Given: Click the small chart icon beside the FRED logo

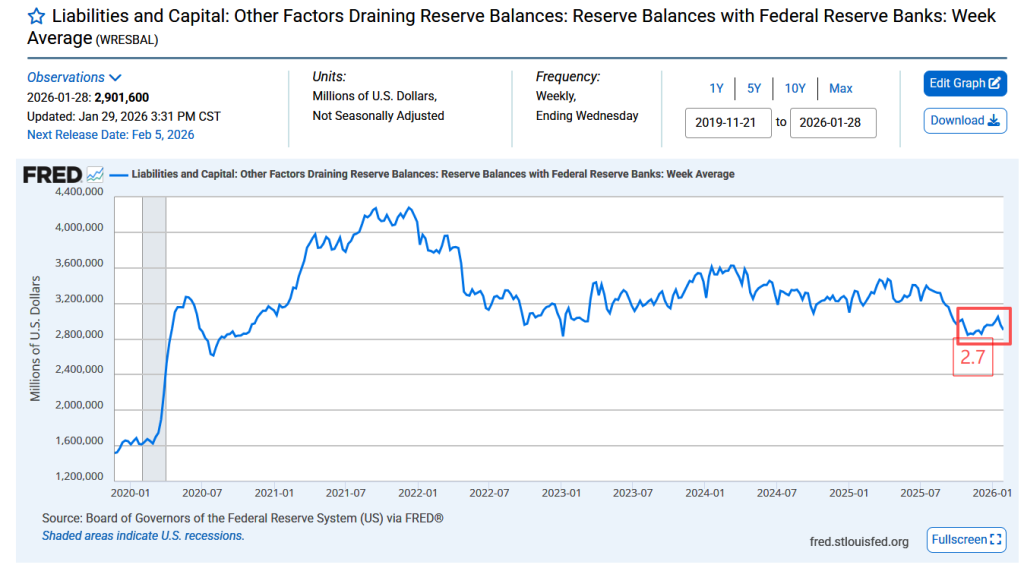Looking at the screenshot, I should click(95, 175).
